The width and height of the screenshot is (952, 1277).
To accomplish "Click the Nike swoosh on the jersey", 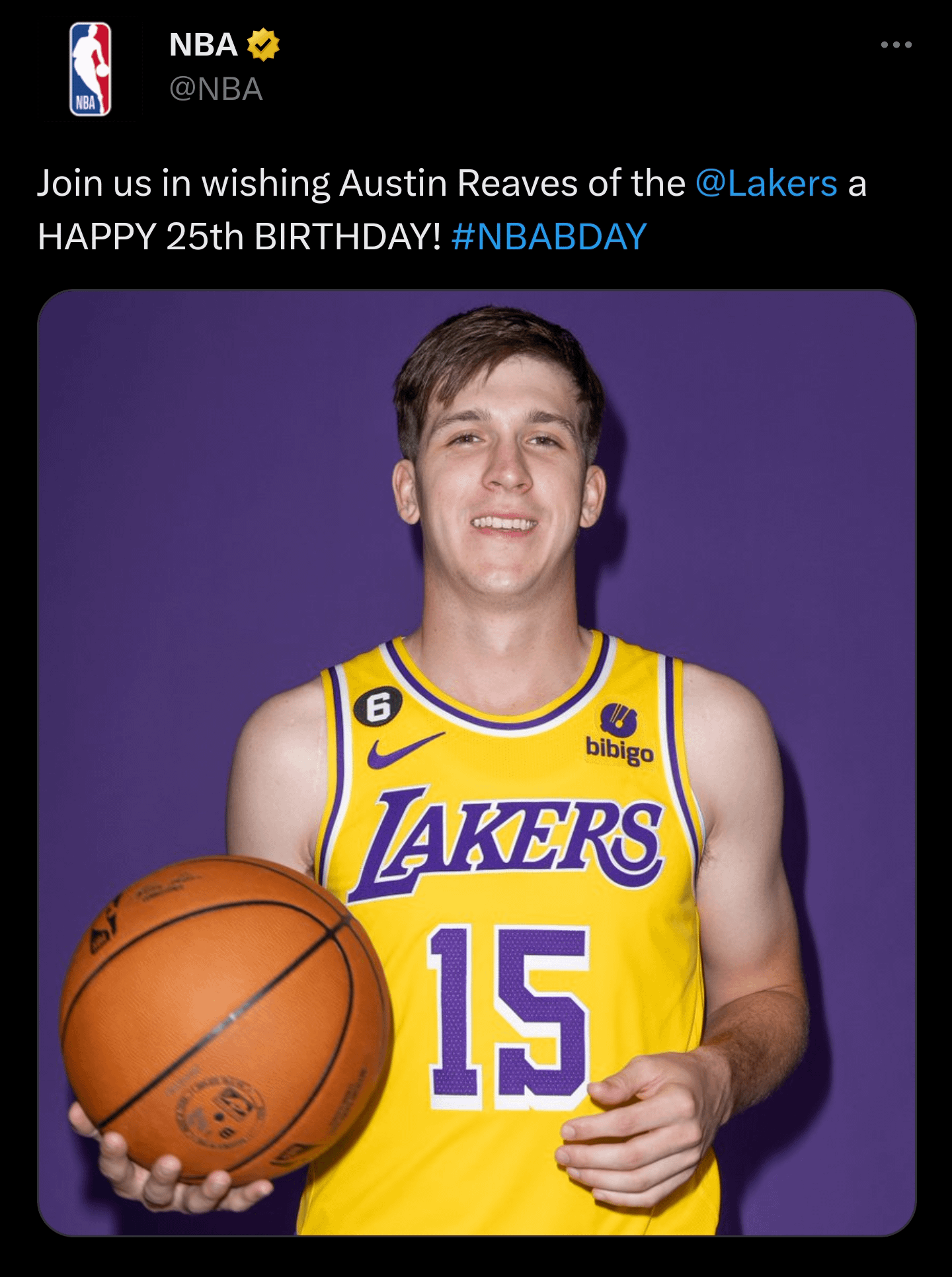I will click(403, 751).
